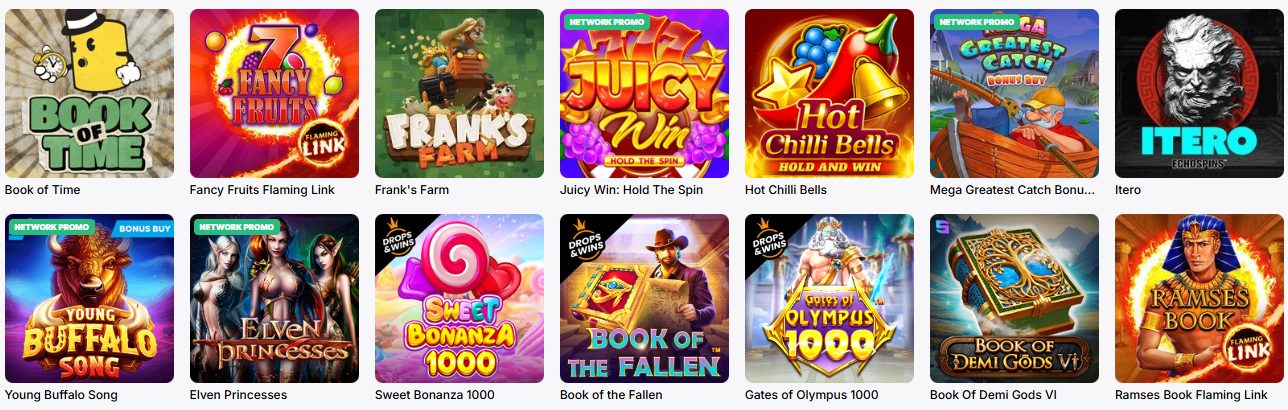This screenshot has width=1288, height=410.
Task: Open the Book of Time game thumbnail
Action: point(89,93)
